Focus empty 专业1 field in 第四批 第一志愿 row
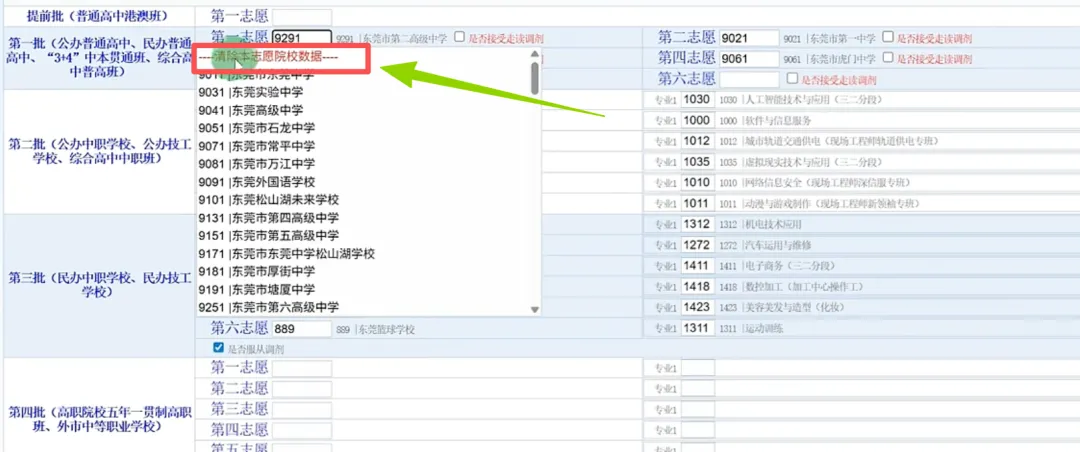Viewport: 1080px width, 452px height. coord(698,368)
